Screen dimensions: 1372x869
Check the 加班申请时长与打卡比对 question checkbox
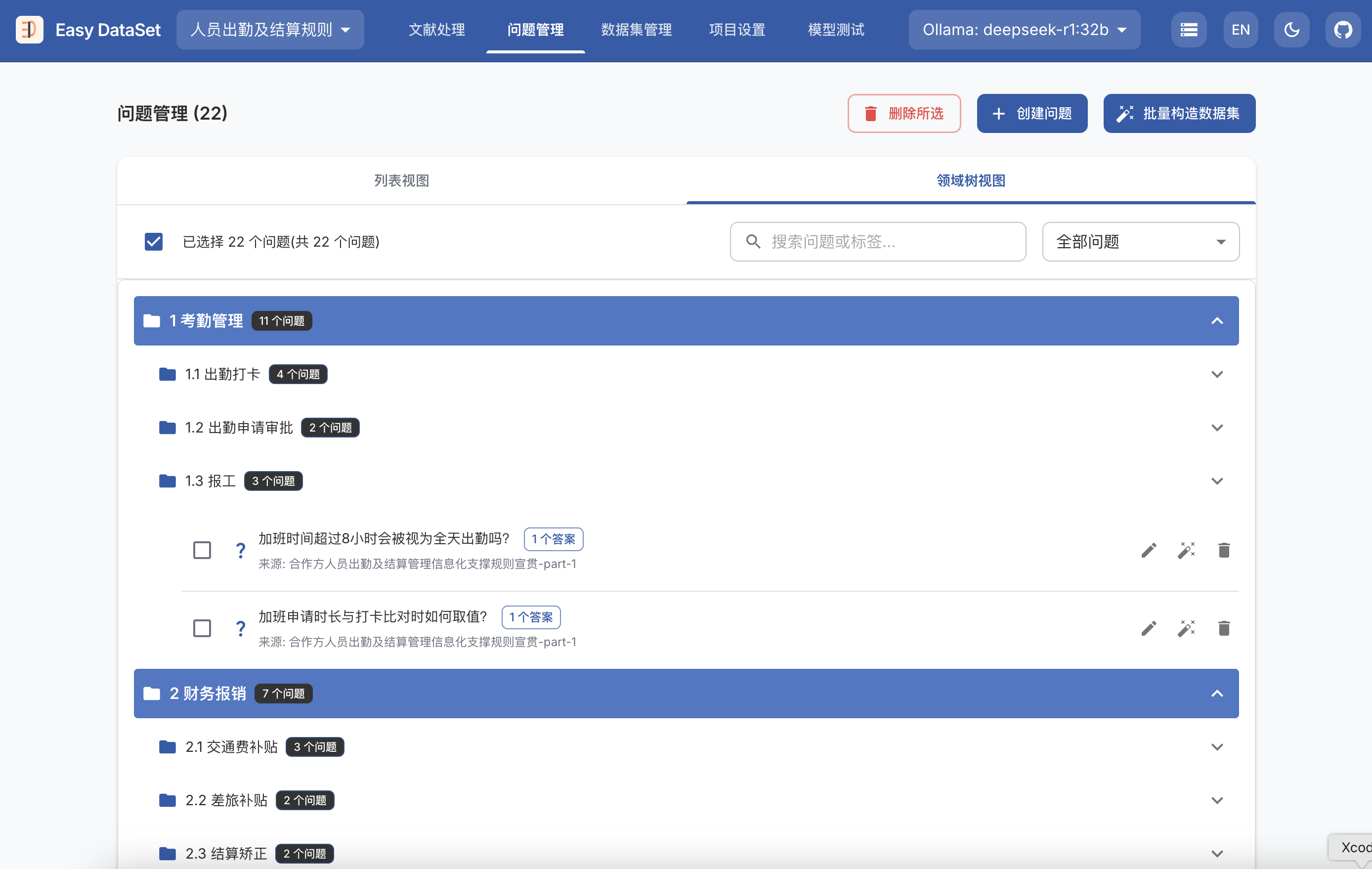tap(202, 628)
